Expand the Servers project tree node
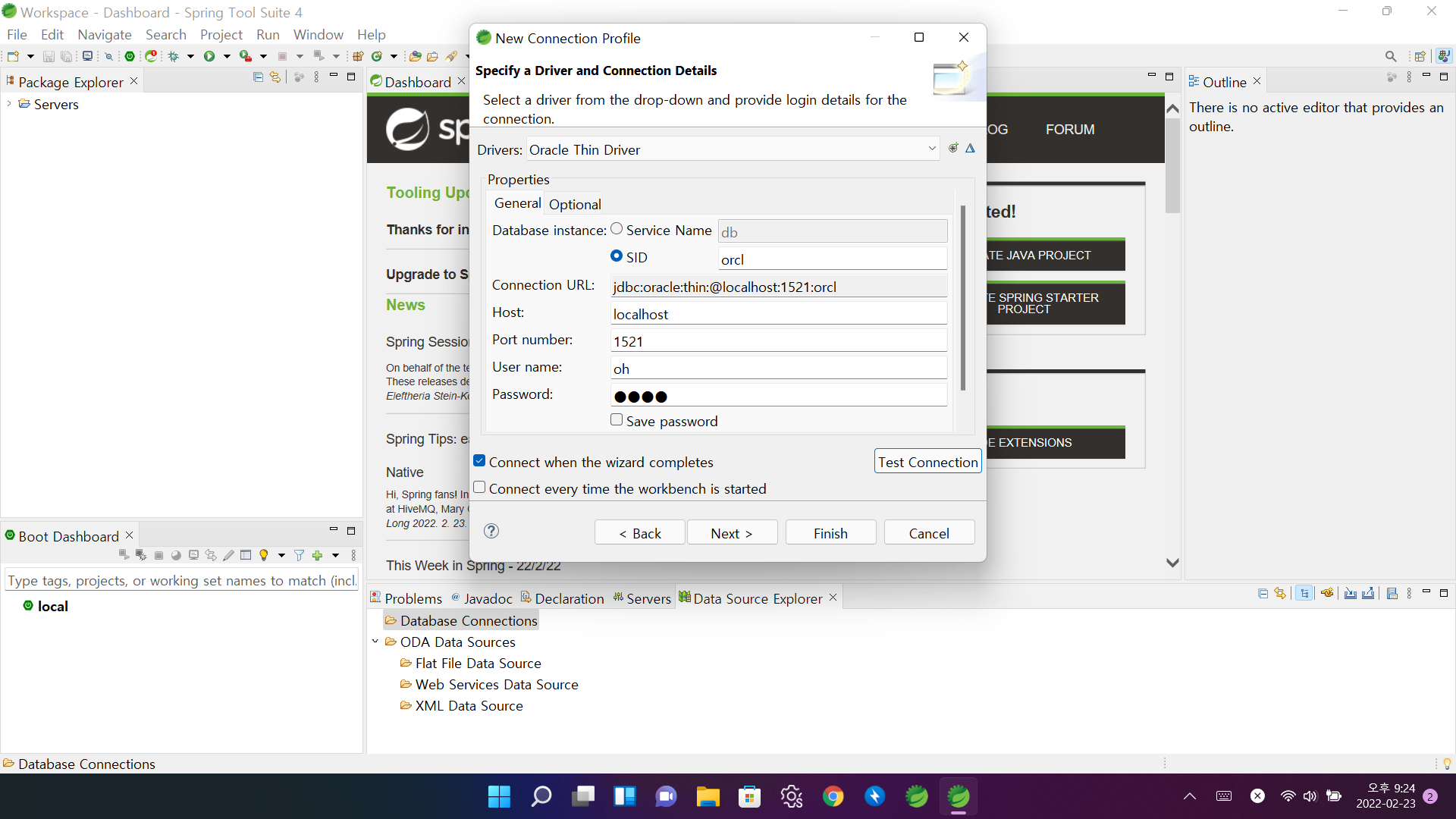 click(x=9, y=104)
